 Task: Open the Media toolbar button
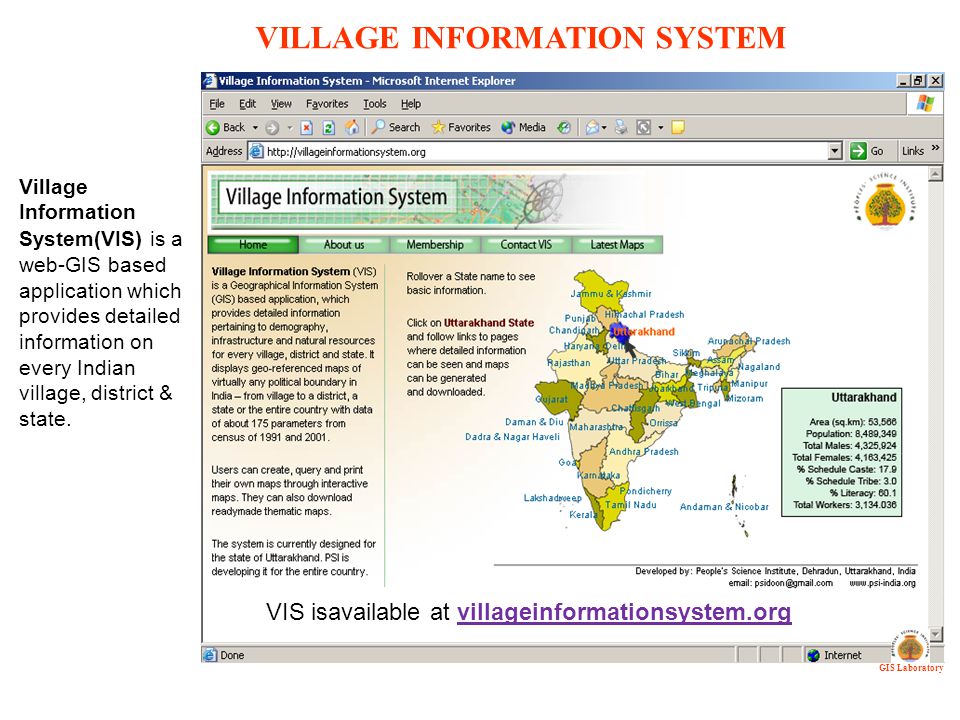[523, 127]
